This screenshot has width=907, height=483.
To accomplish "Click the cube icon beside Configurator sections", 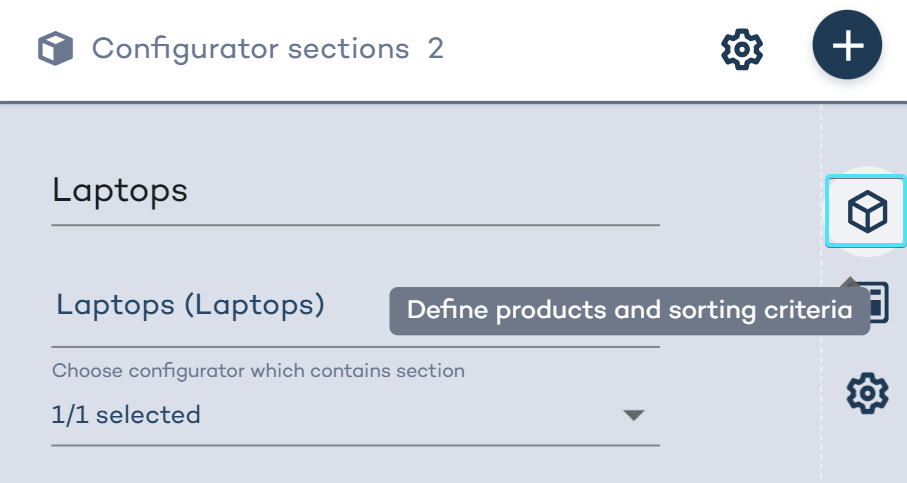I will [x=56, y=48].
